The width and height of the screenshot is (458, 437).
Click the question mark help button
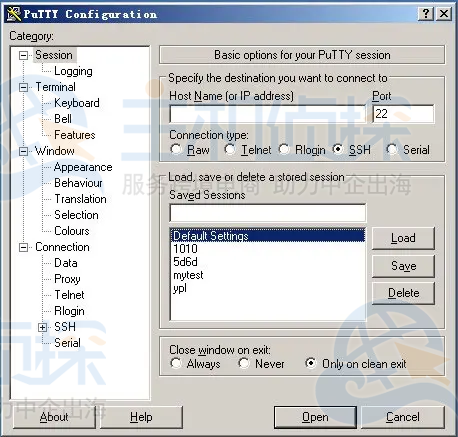click(425, 14)
